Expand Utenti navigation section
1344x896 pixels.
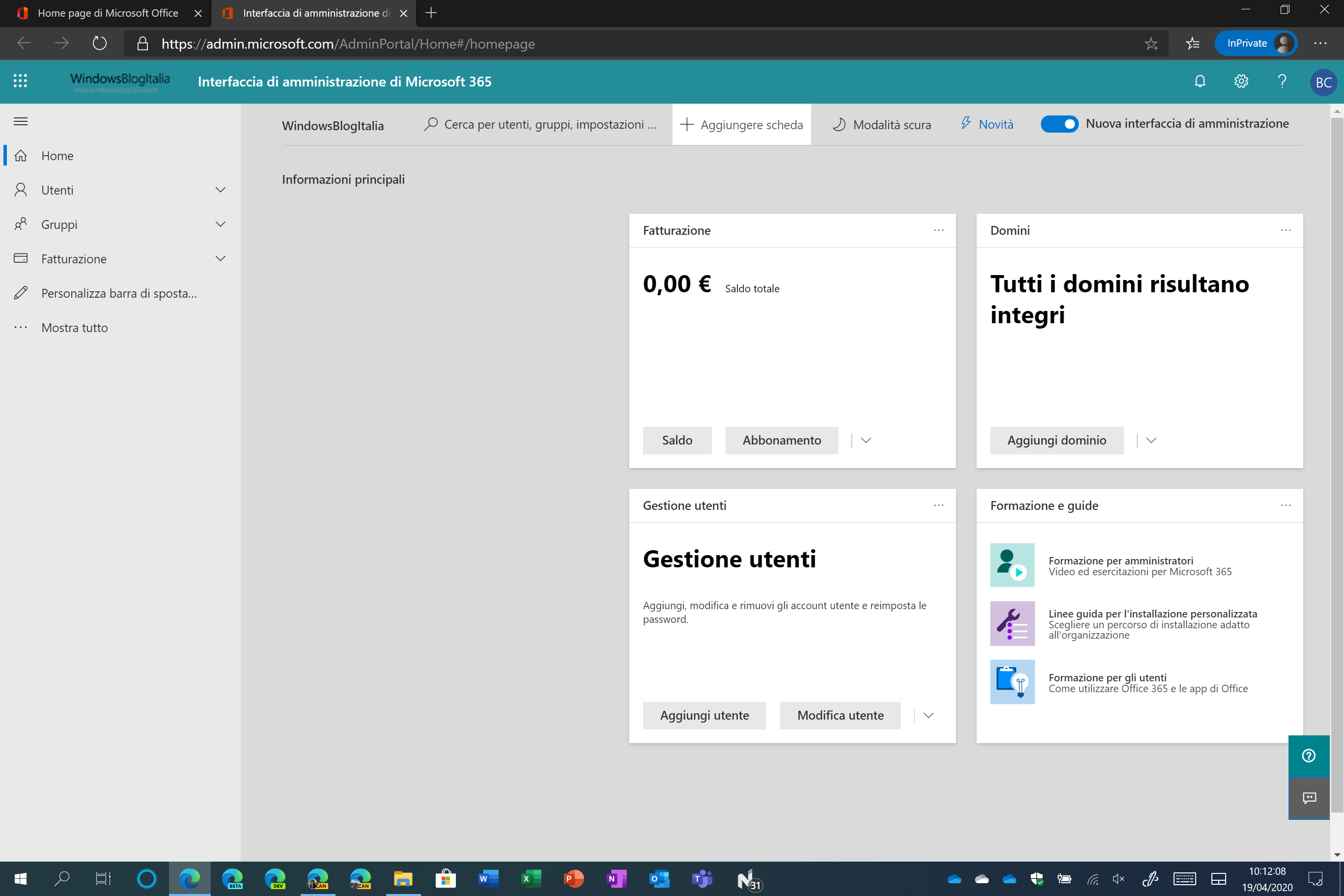tap(221, 190)
